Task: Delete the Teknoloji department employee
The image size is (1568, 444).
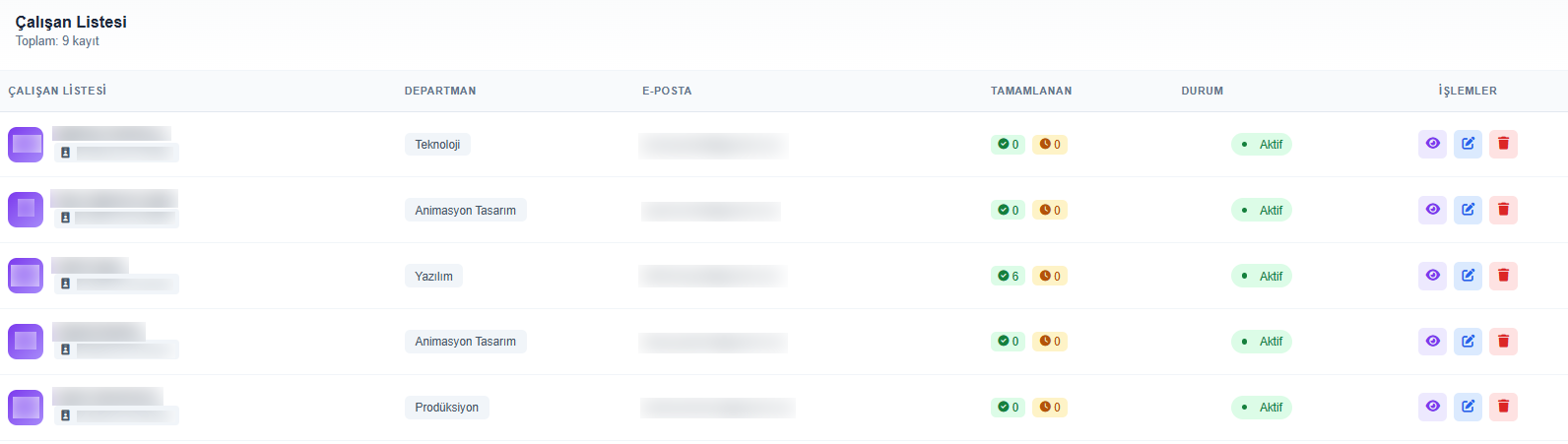Action: [x=1503, y=144]
